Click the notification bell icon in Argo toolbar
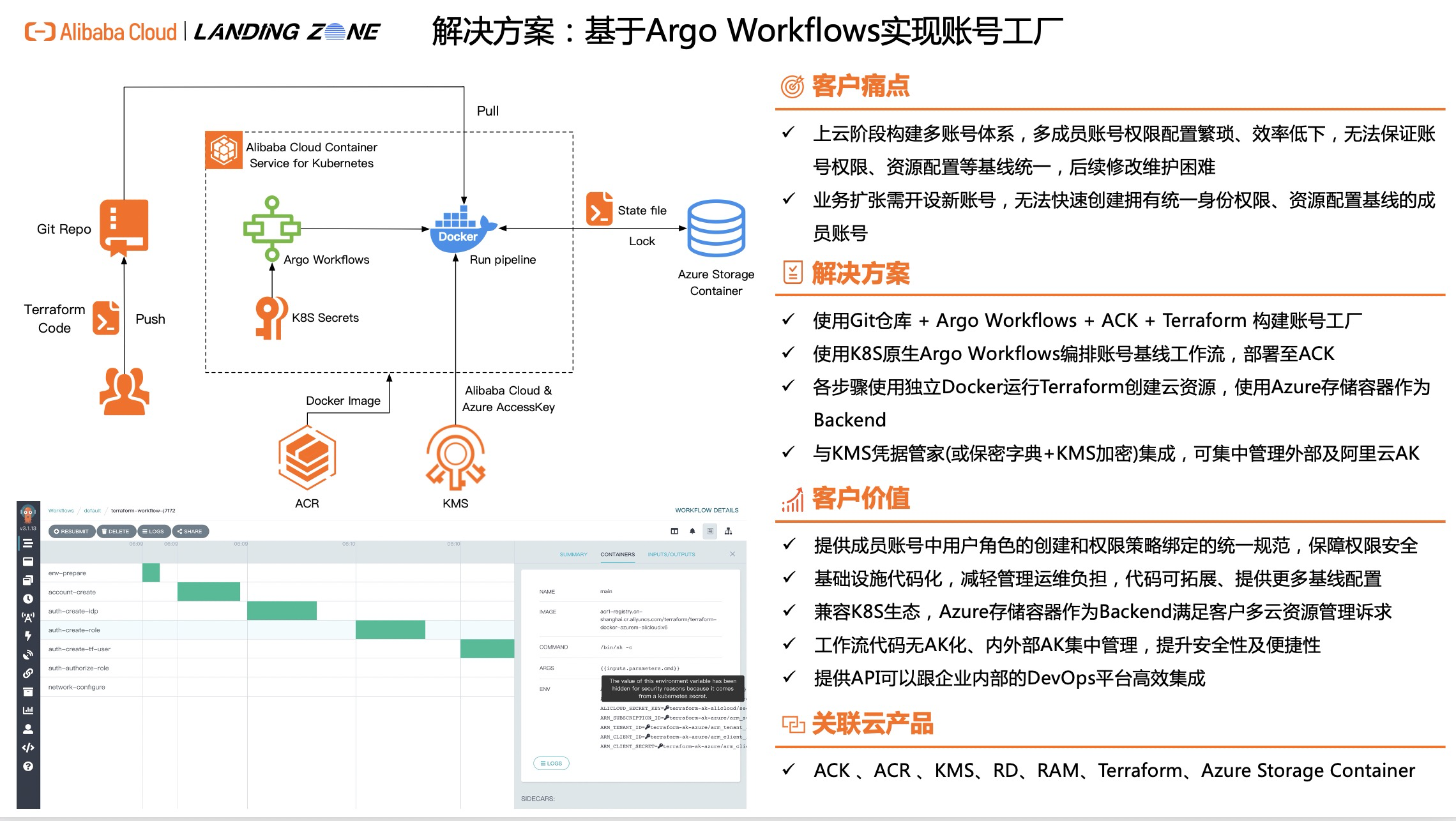Screen dimensions: 1456x821 (692, 531)
